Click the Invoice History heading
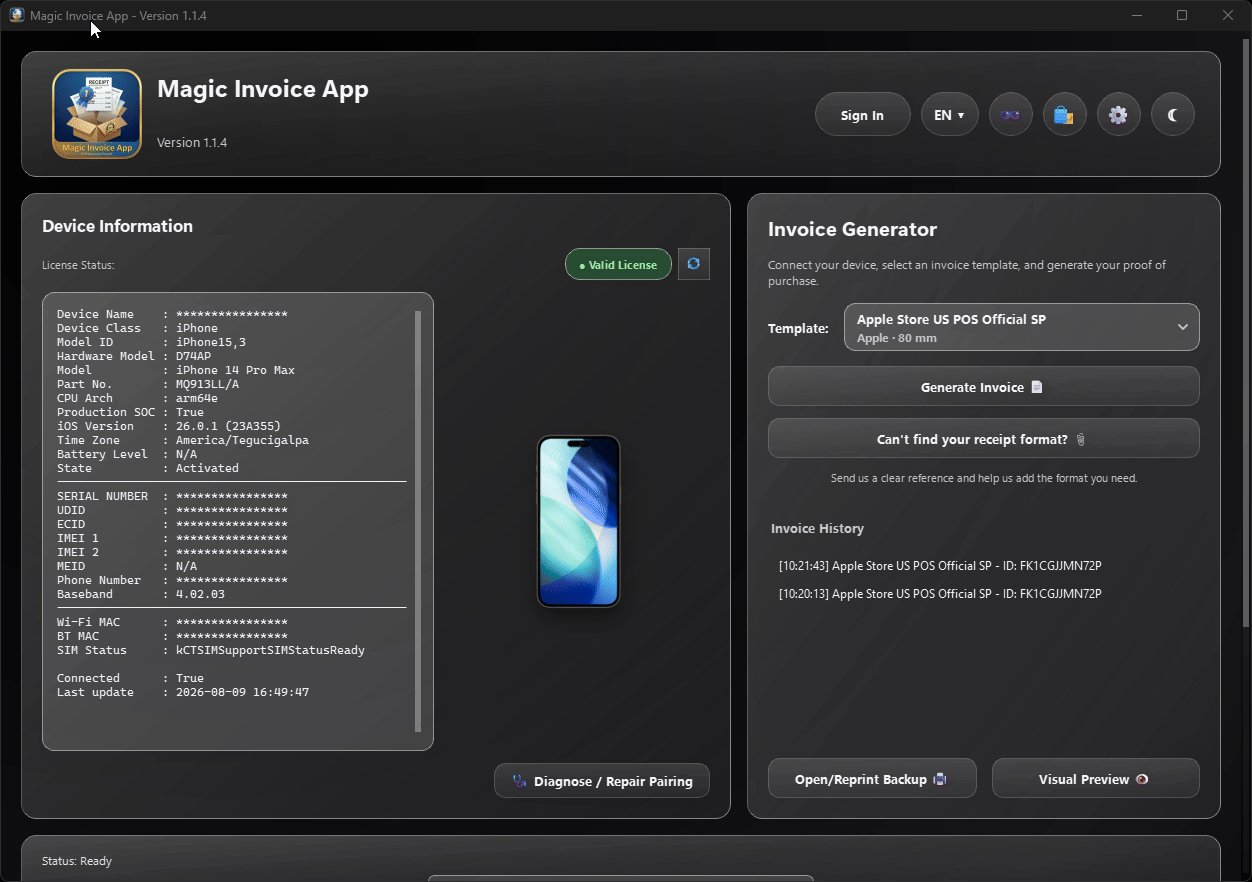 [x=817, y=528]
